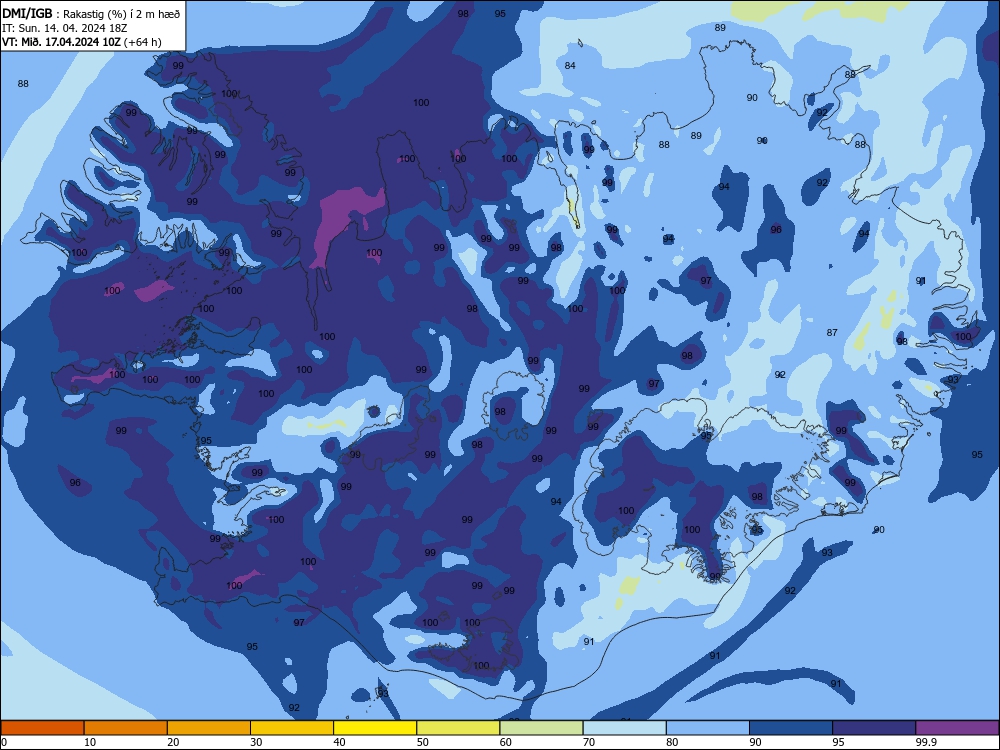The image size is (1000, 750).
Task: Select the bright yellow 40–50 legend swatch
Action: tap(375, 728)
